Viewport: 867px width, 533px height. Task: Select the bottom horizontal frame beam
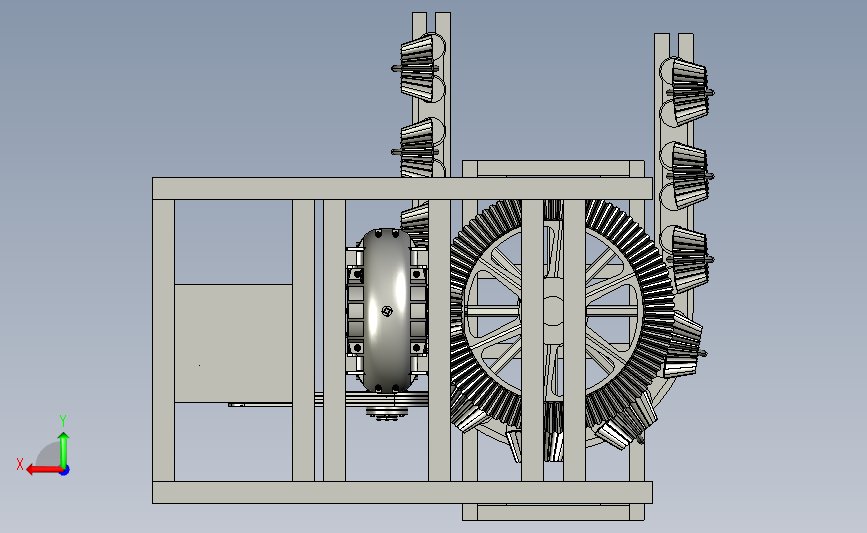pos(402,492)
